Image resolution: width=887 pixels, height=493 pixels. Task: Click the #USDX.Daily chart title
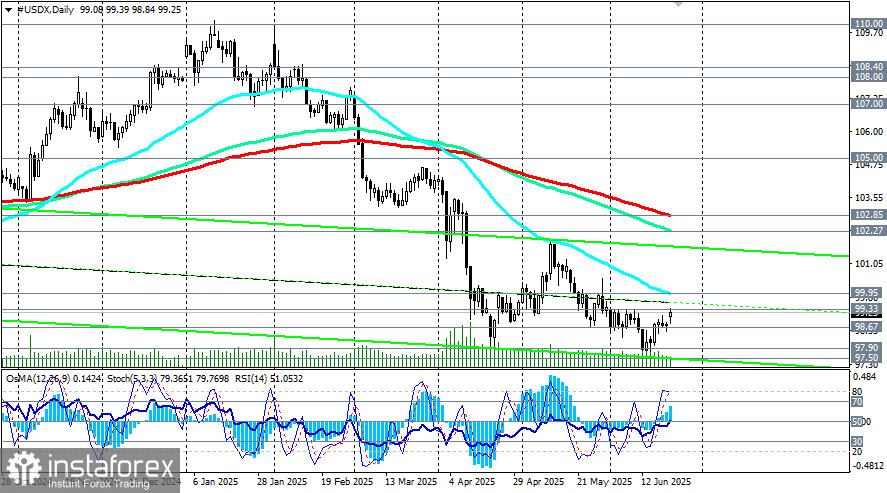(x=45, y=10)
